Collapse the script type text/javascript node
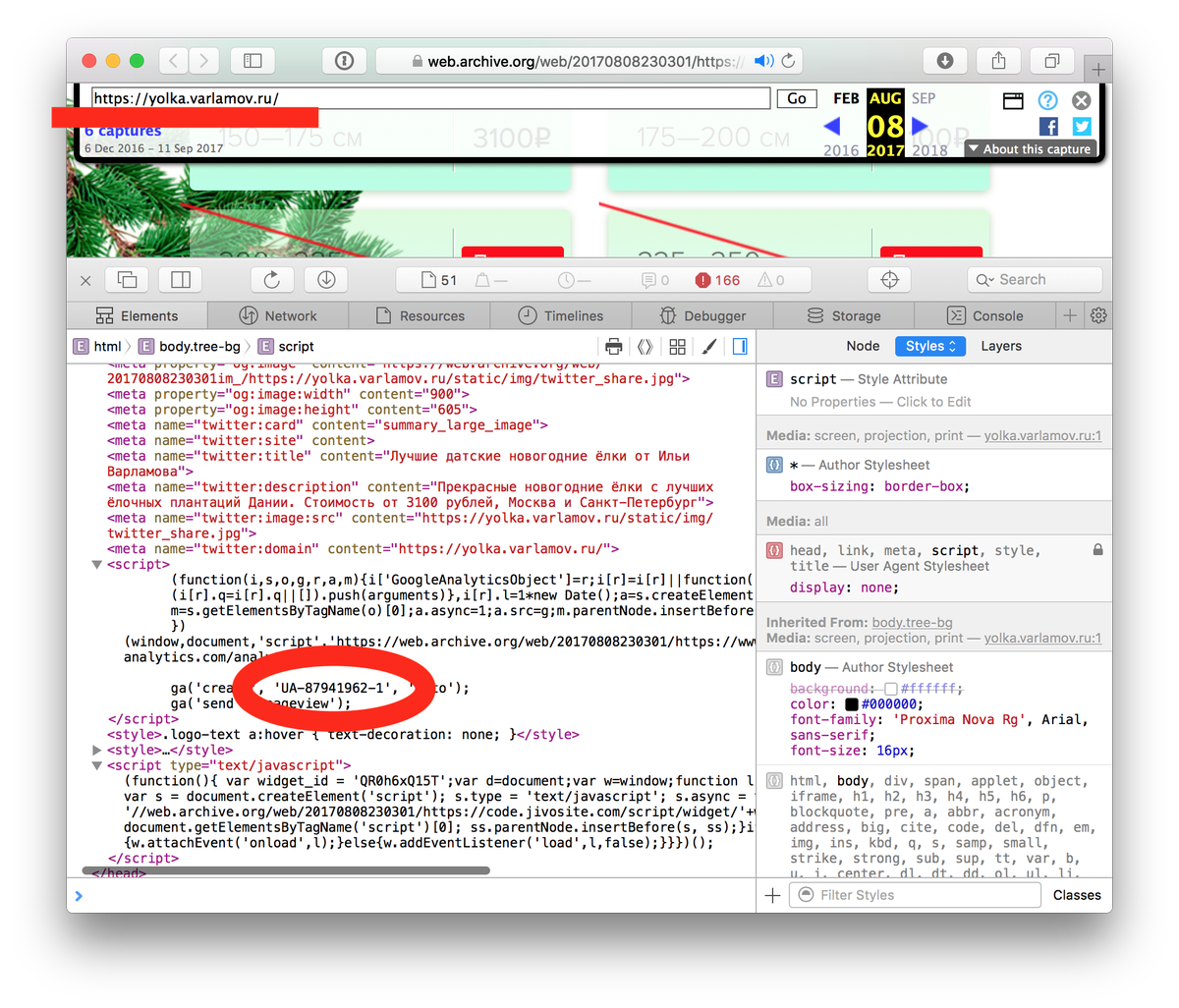Viewport: 1179px width, 1008px height. (97, 765)
